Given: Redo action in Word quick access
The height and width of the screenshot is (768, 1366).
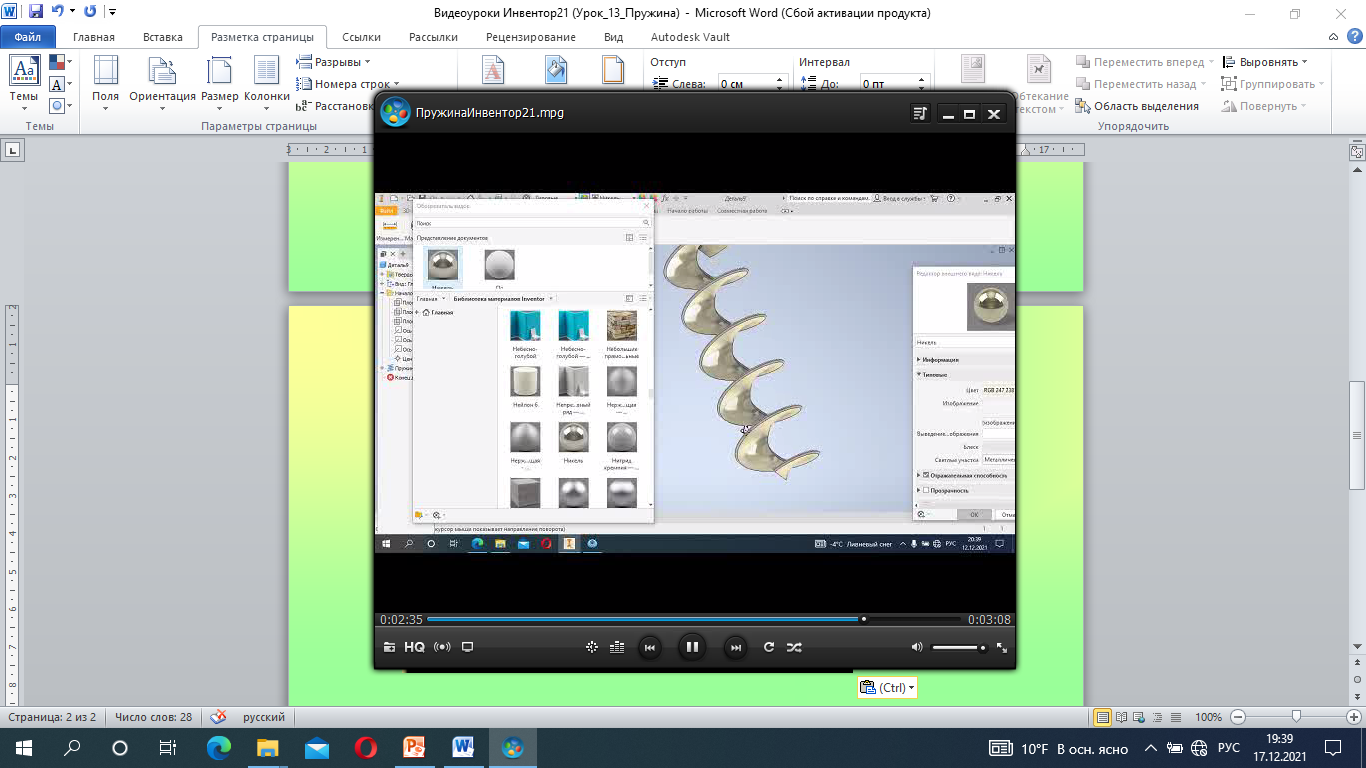Looking at the screenshot, I should coord(90,13).
